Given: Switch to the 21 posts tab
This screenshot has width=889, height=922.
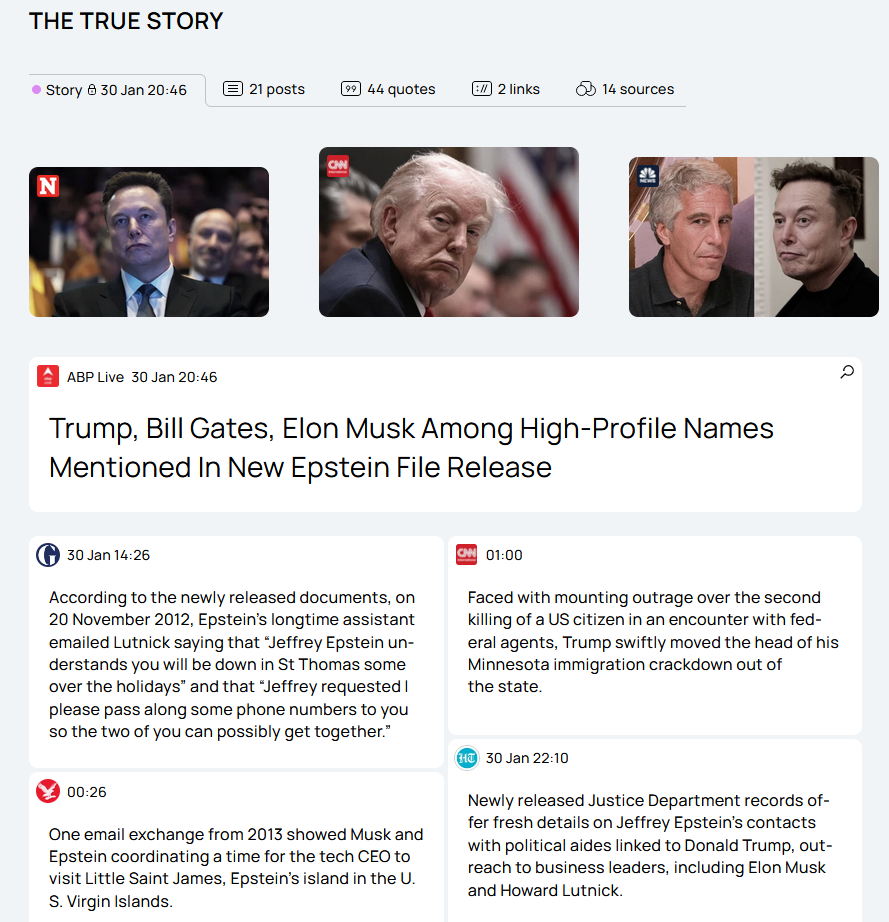Looking at the screenshot, I should click(x=264, y=89).
